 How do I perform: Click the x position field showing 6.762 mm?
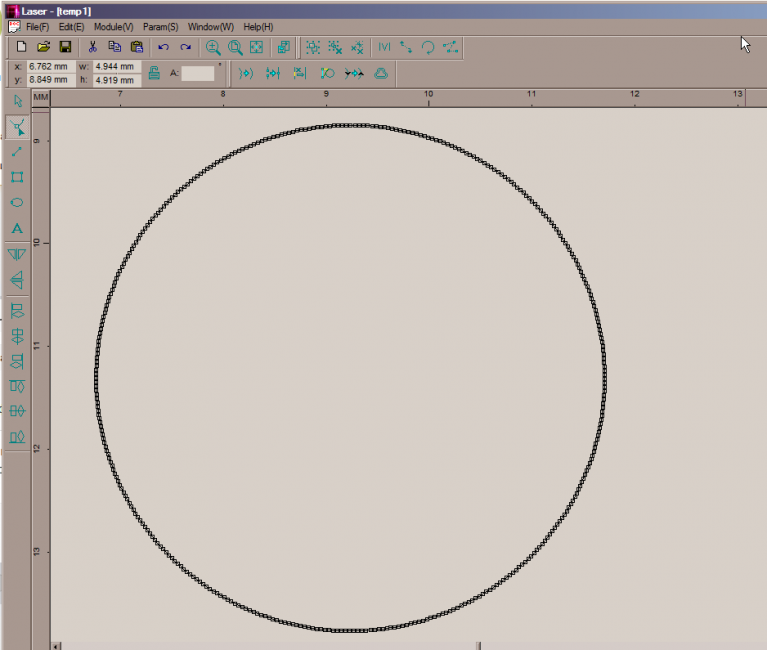[48, 67]
